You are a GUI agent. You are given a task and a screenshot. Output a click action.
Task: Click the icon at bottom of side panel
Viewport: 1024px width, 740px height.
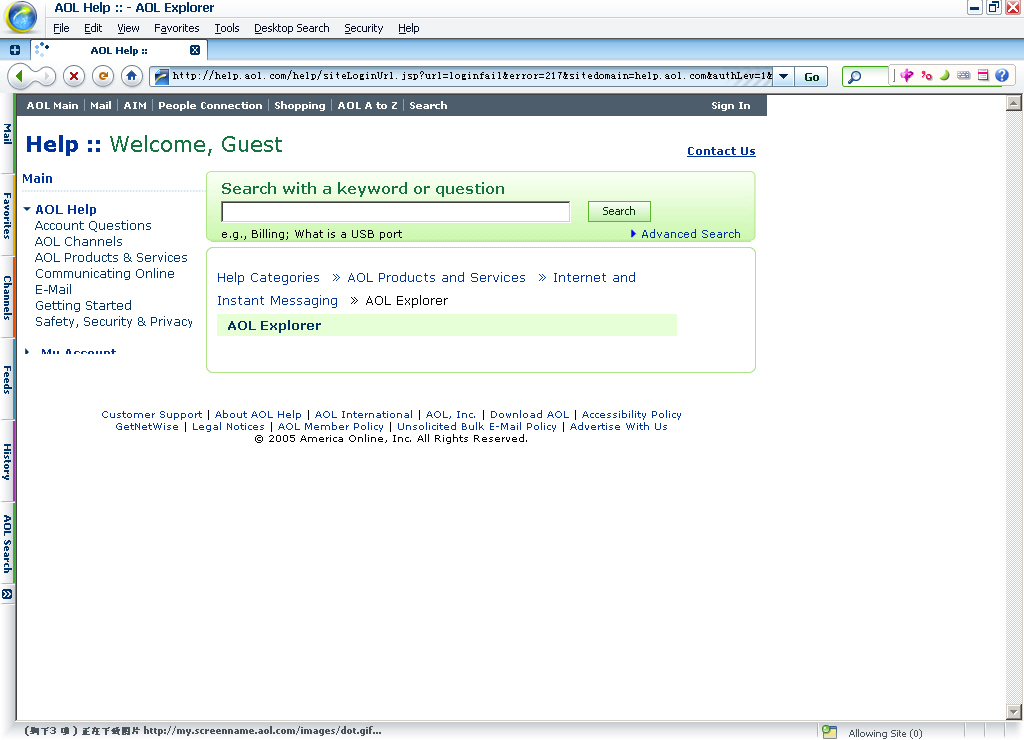click(7, 594)
